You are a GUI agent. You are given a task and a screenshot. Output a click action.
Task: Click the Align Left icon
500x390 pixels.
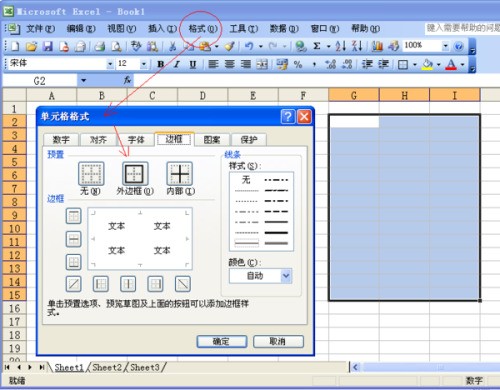213,64
